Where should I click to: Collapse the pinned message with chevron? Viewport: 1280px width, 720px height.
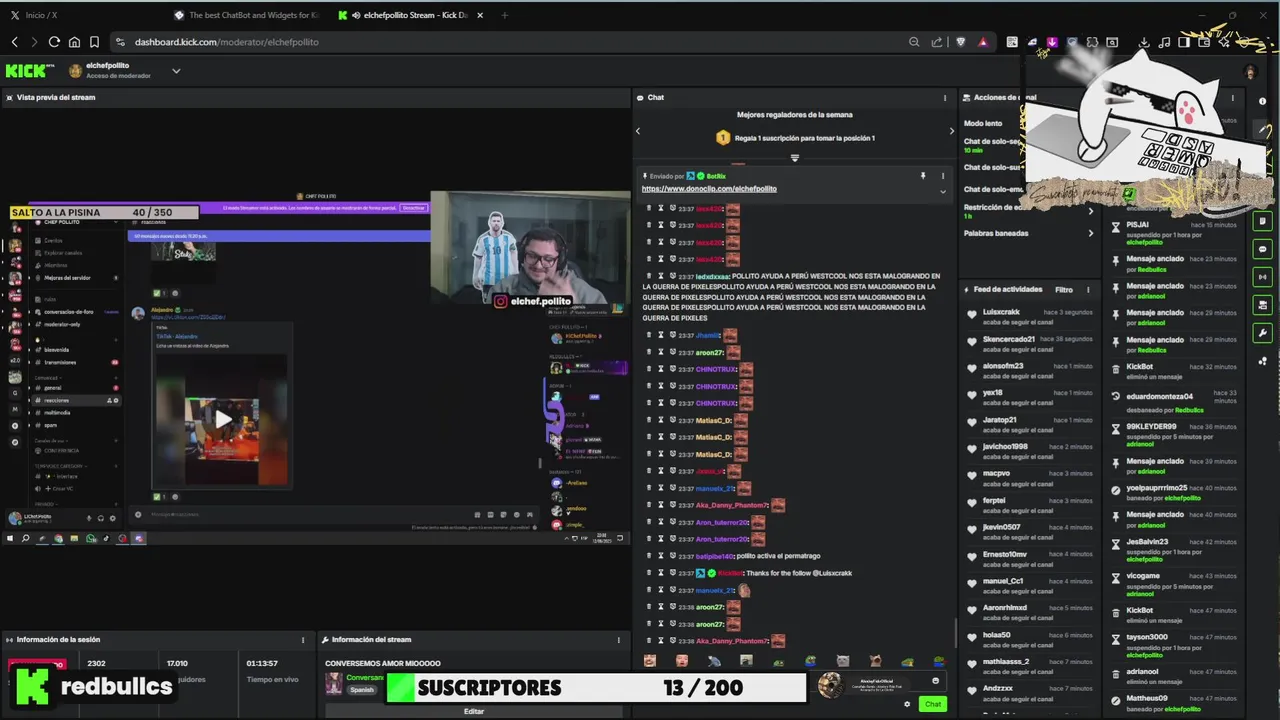(x=942, y=191)
